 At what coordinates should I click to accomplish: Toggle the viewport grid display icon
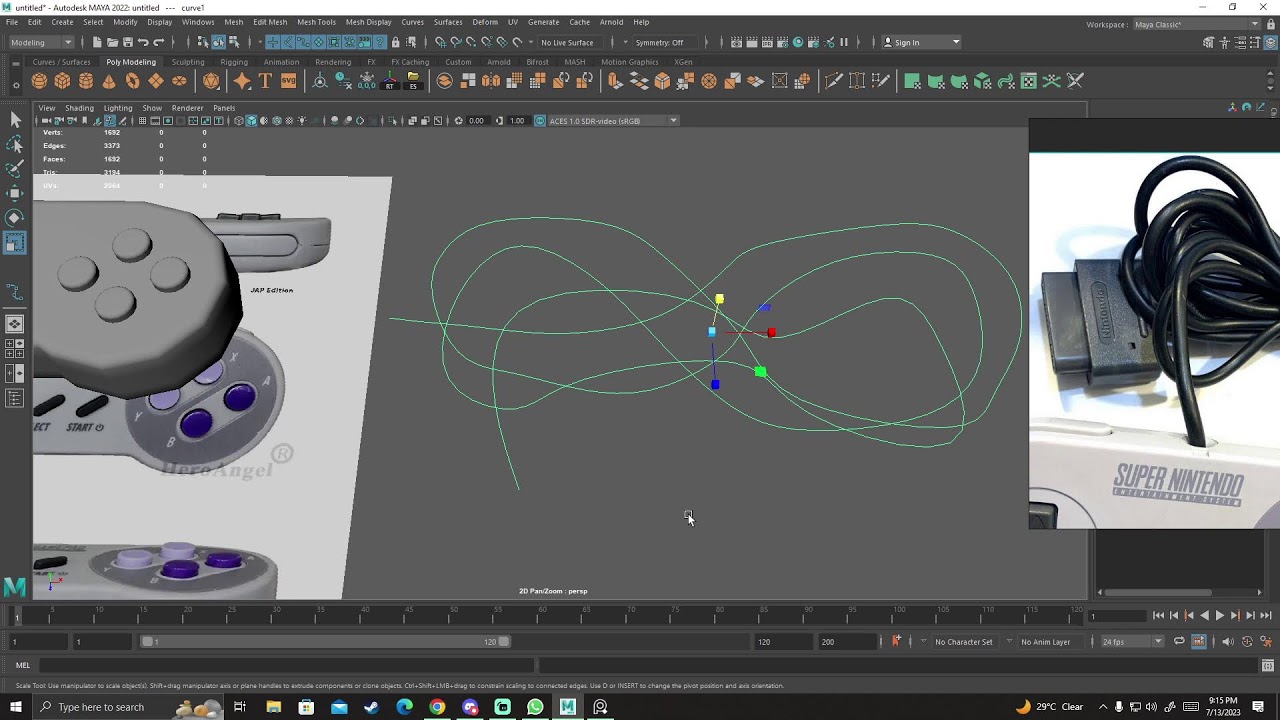click(x=142, y=121)
